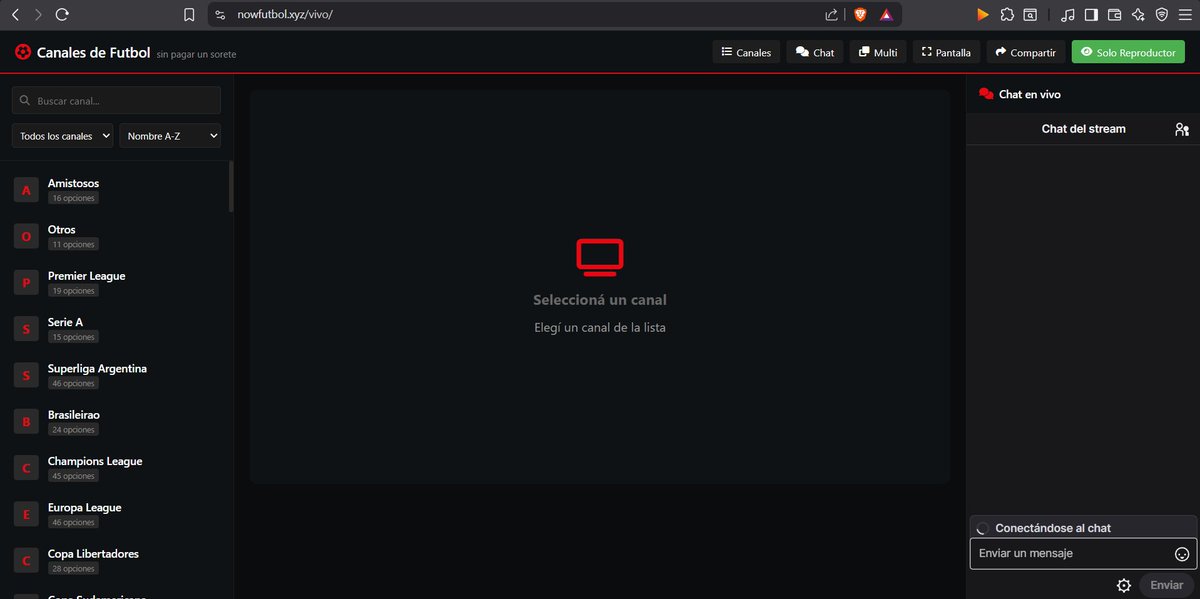Click the letter A badge for Amistosos
The height and width of the screenshot is (599, 1200).
26,190
